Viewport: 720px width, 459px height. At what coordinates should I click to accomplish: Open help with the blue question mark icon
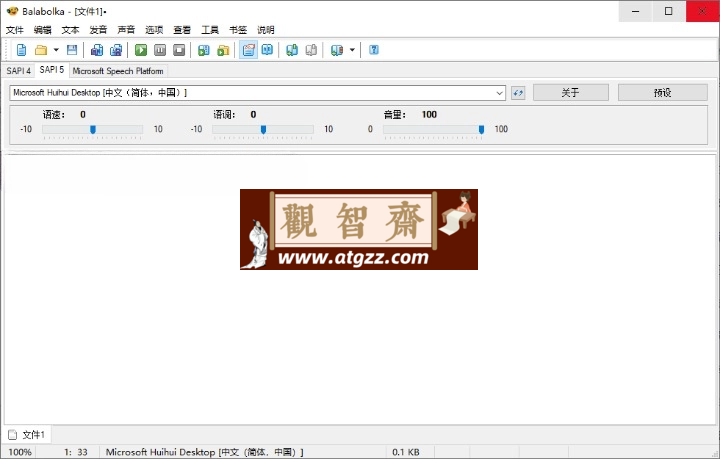point(374,50)
